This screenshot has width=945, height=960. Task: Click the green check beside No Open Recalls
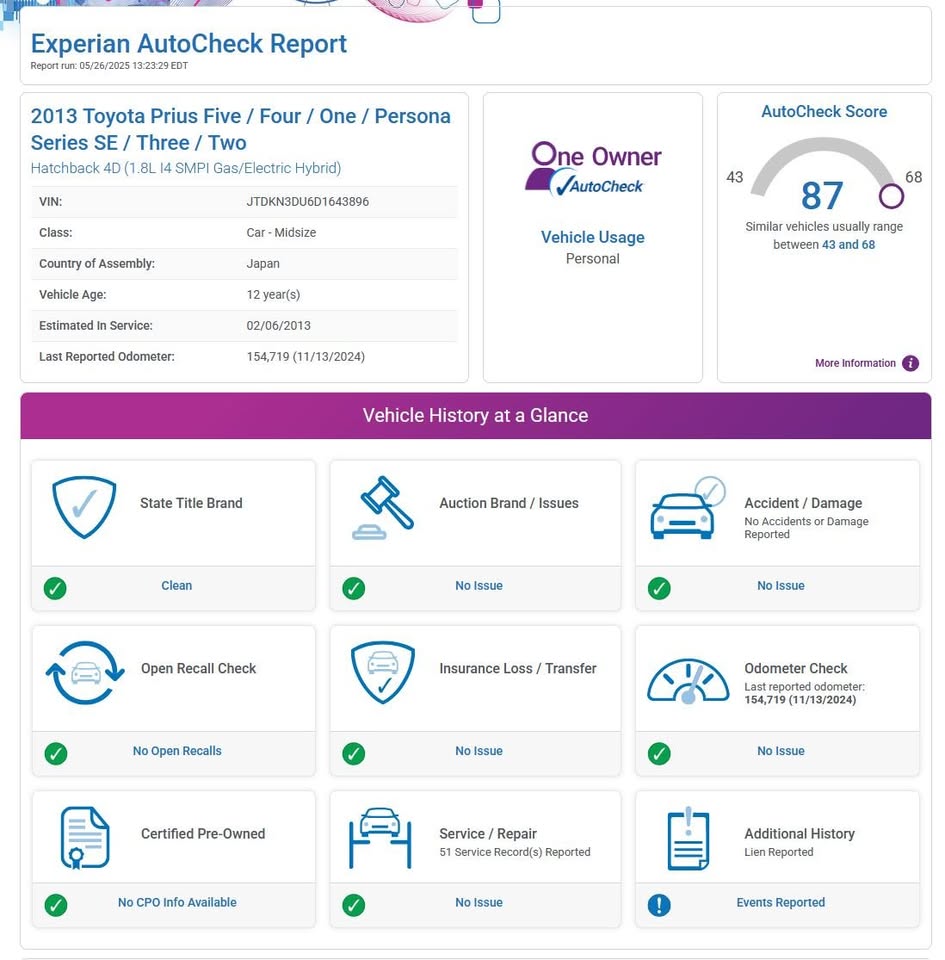tap(56, 753)
